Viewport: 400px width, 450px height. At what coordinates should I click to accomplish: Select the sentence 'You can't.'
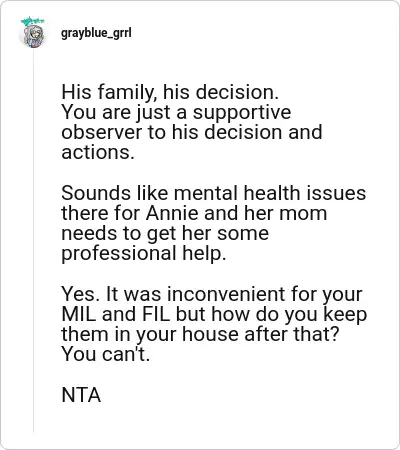click(106, 354)
